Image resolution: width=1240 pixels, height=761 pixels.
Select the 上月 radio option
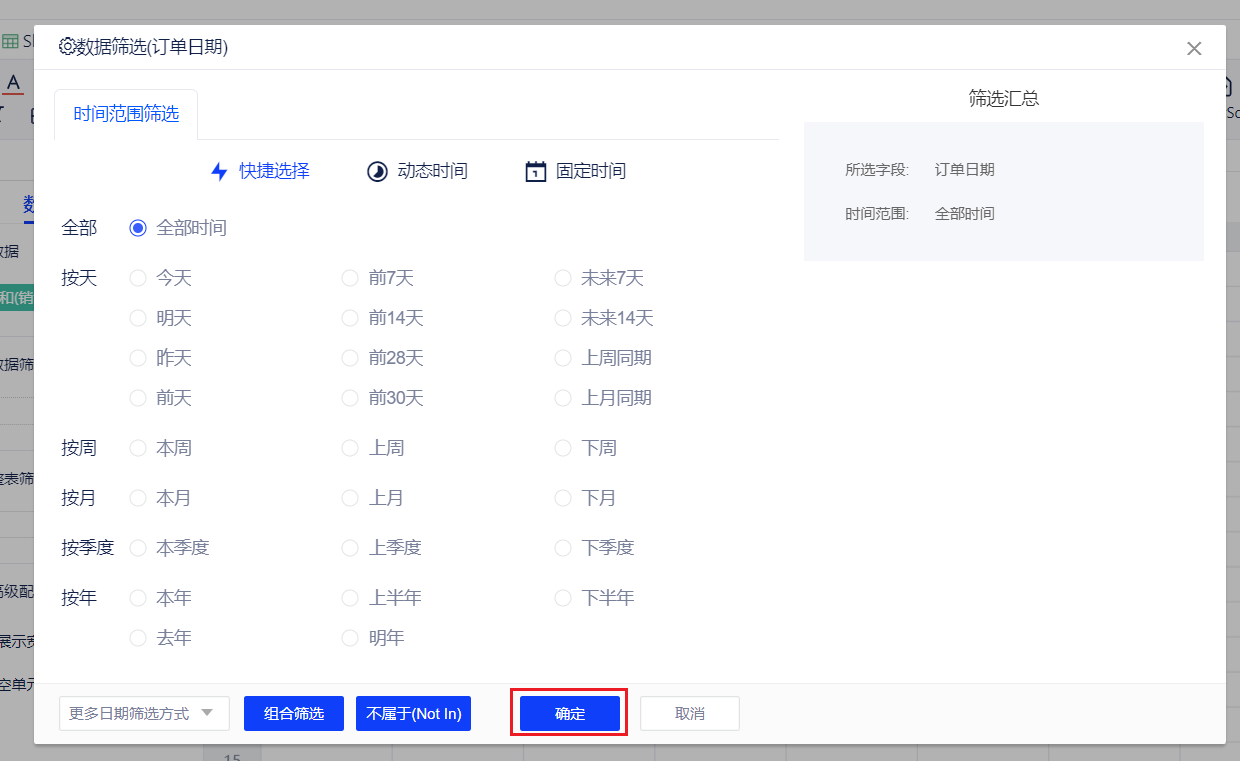pyautogui.click(x=350, y=498)
